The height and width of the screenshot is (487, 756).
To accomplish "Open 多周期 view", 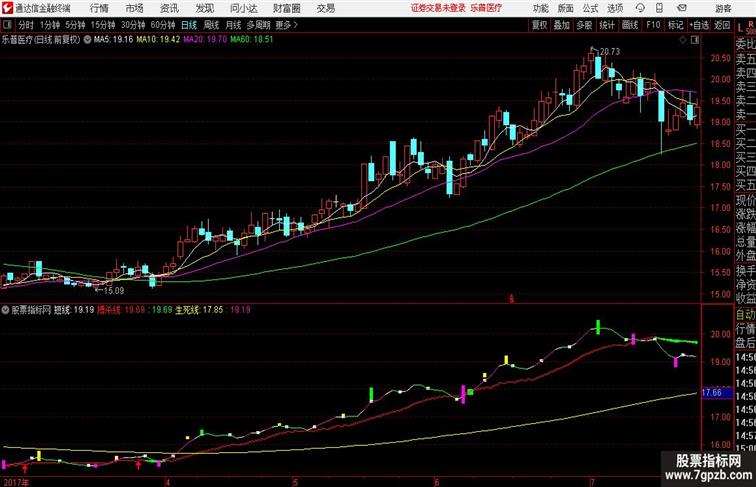I will click(x=258, y=25).
